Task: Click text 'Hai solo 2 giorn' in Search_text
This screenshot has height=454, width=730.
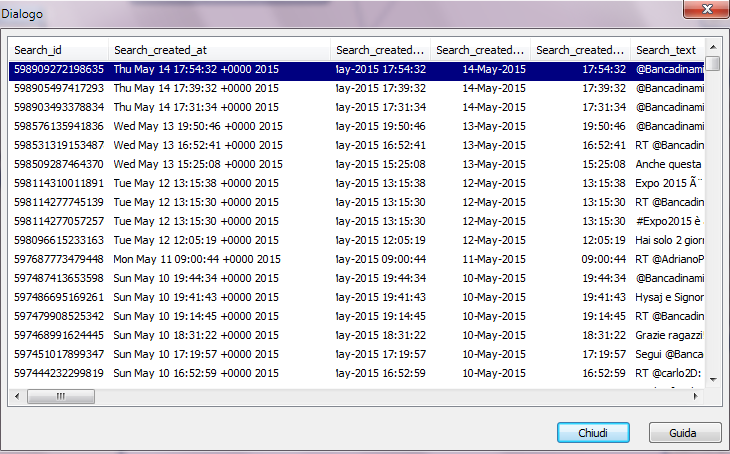Action: [669, 240]
